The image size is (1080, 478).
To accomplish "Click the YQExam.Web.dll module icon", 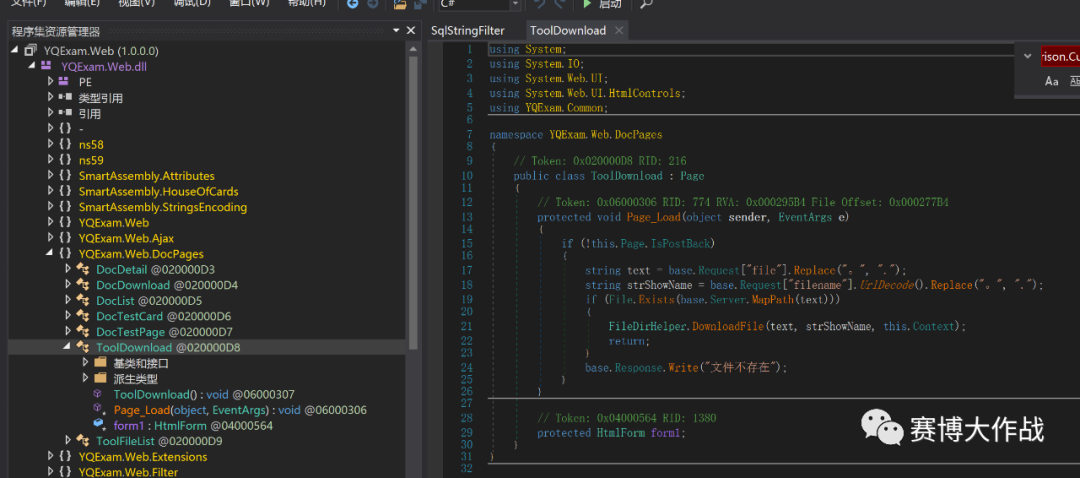I will coord(46,66).
